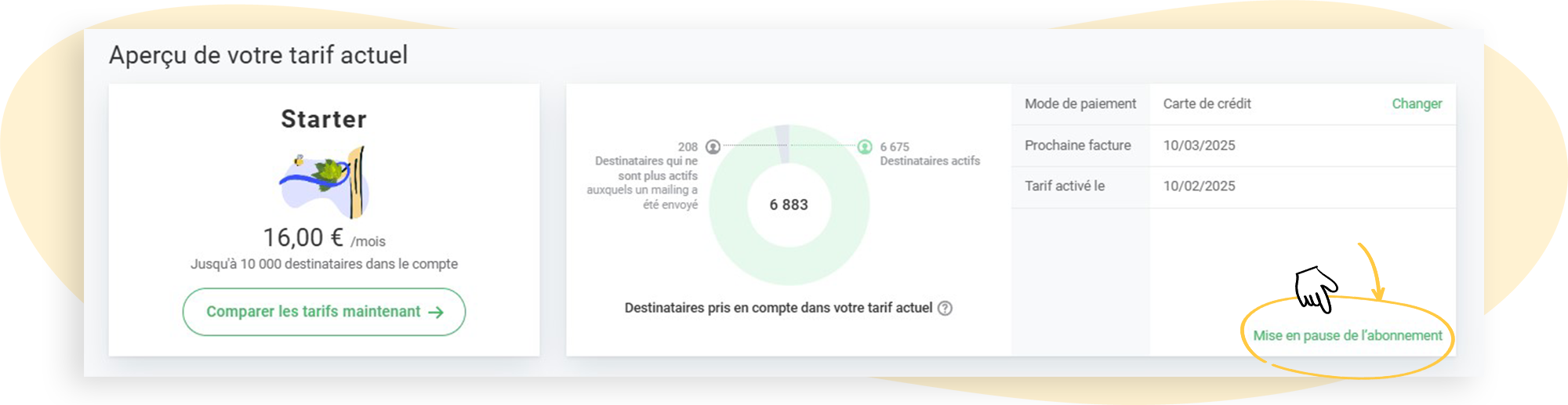
Task: Click the 16,00 € monthly price
Action: [x=303, y=237]
